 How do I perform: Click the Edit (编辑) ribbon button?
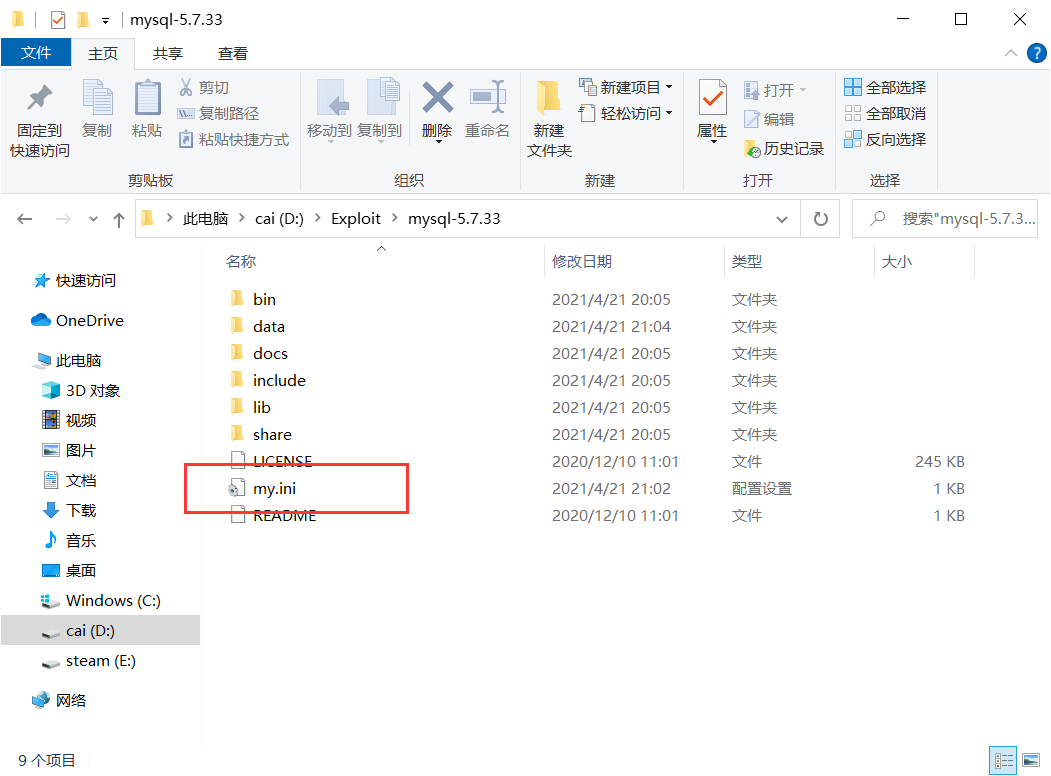[x=769, y=119]
